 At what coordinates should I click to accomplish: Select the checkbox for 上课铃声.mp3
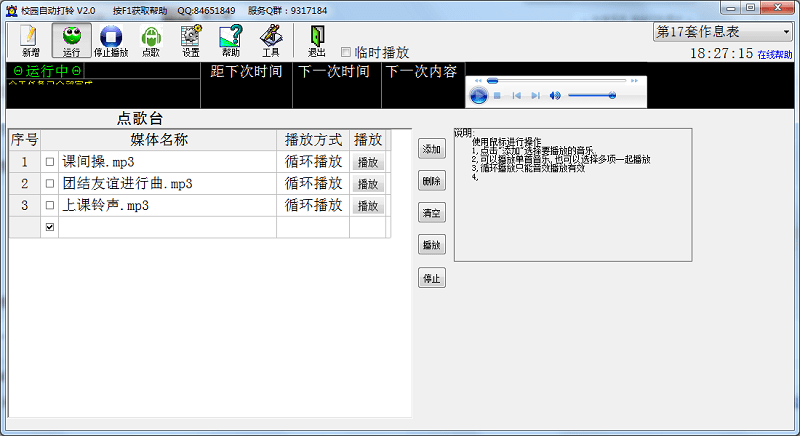(50, 206)
